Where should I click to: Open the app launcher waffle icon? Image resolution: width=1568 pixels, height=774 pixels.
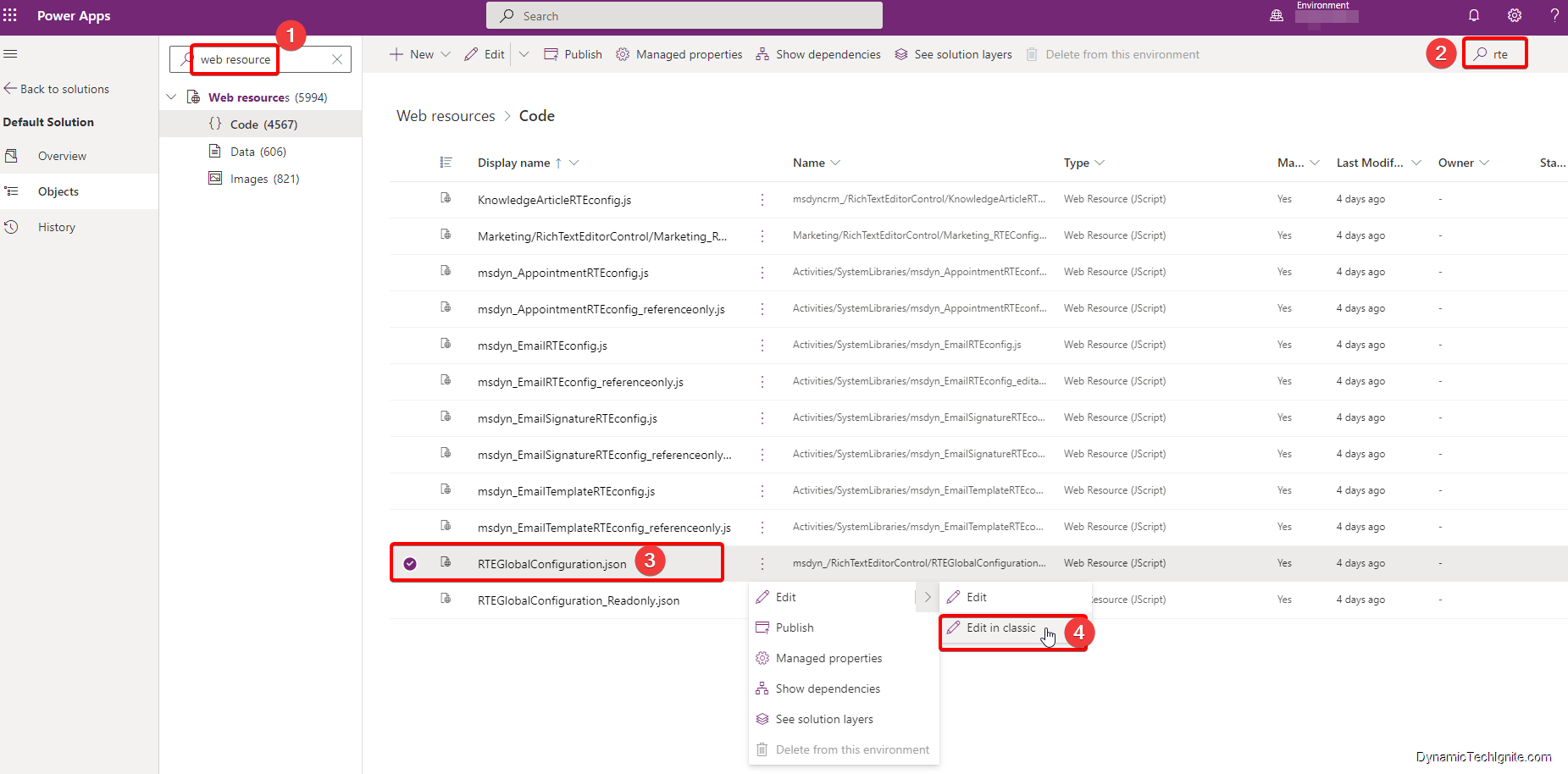pos(10,15)
